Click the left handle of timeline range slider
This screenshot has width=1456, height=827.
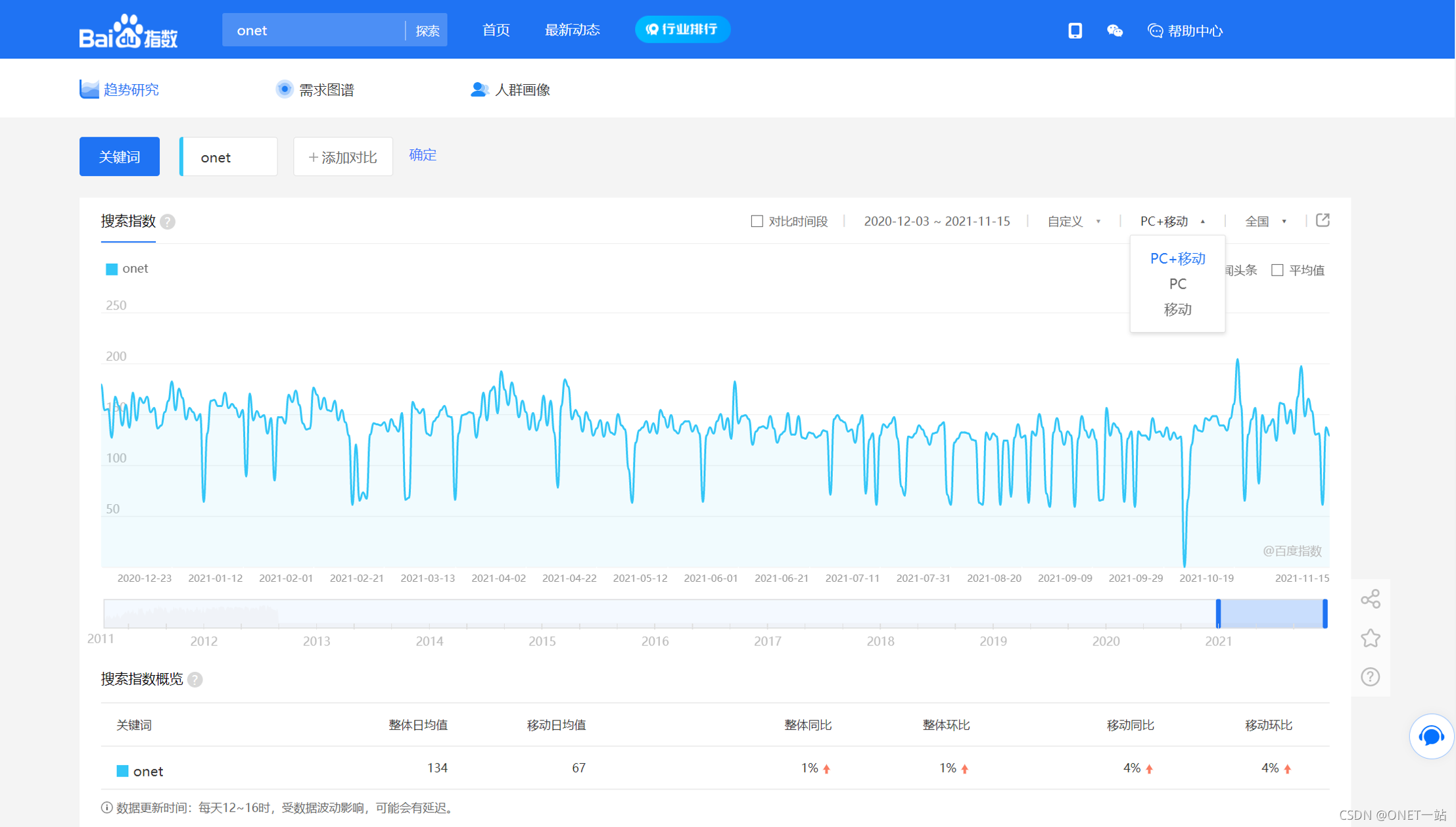pyautogui.click(x=1218, y=613)
